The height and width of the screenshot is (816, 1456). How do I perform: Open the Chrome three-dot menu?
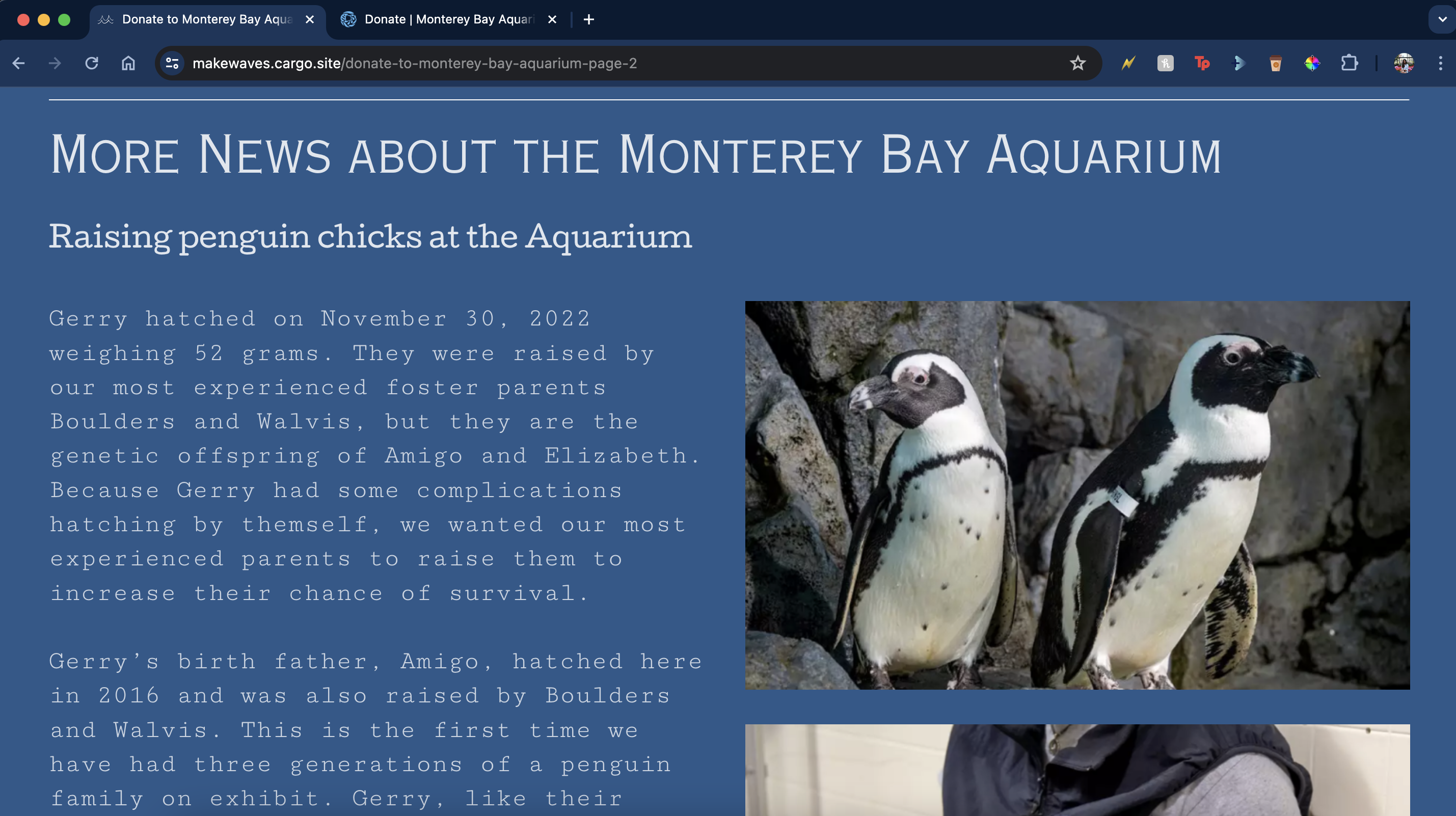click(x=1440, y=63)
